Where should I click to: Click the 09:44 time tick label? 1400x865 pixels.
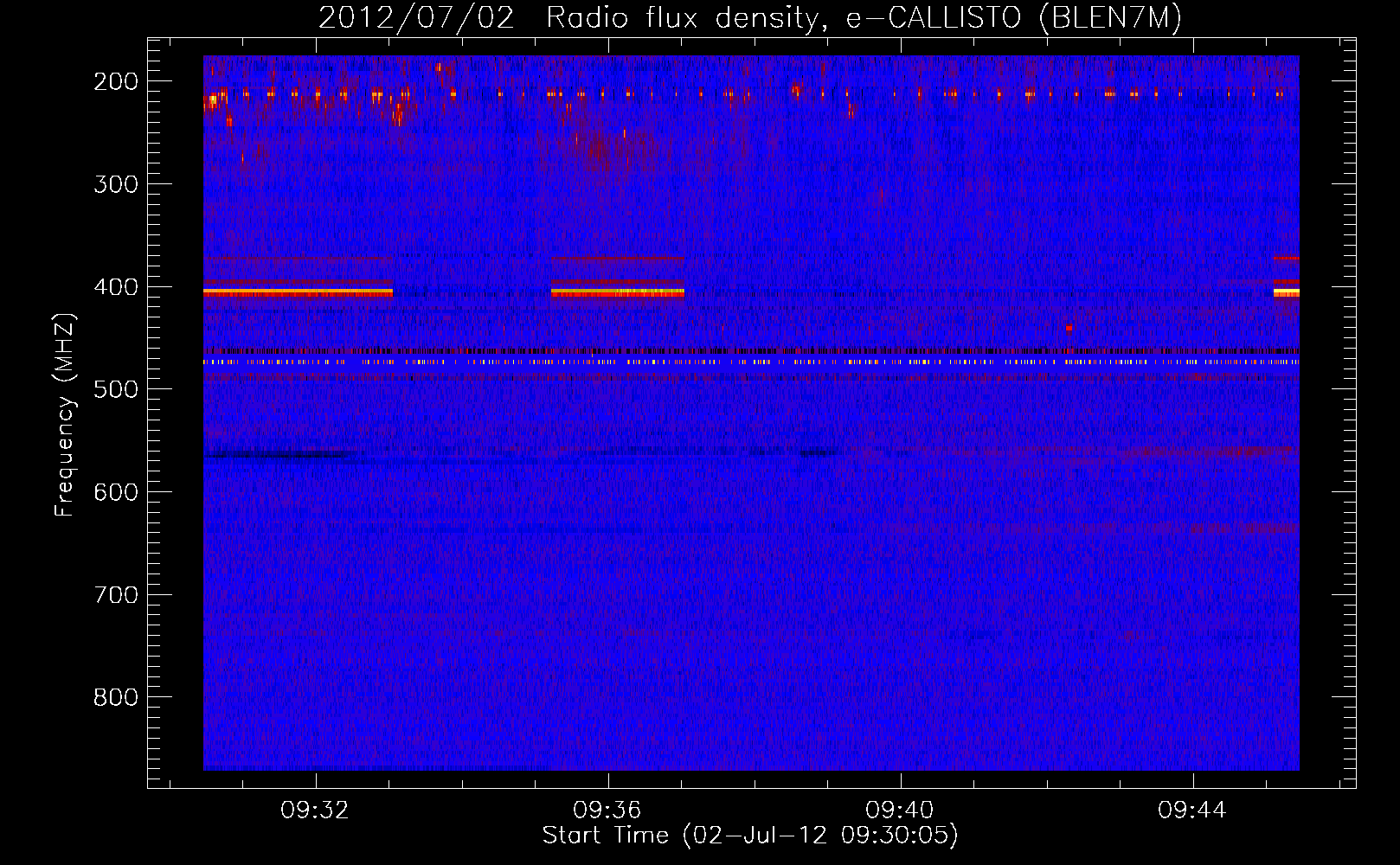[1192, 811]
